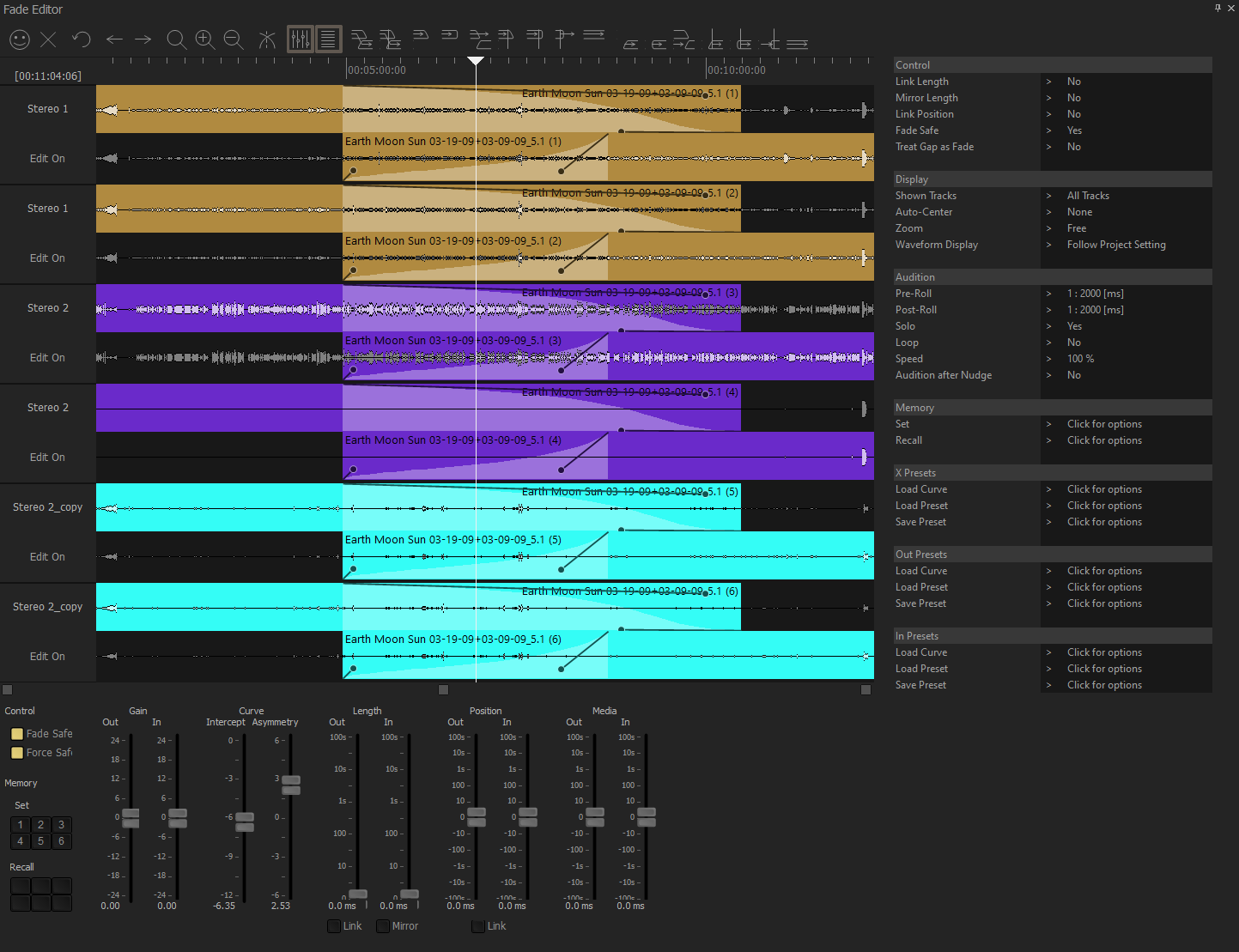Open the Waveform Display setting chevron
Screen dimensions: 1239x952
click(1048, 245)
